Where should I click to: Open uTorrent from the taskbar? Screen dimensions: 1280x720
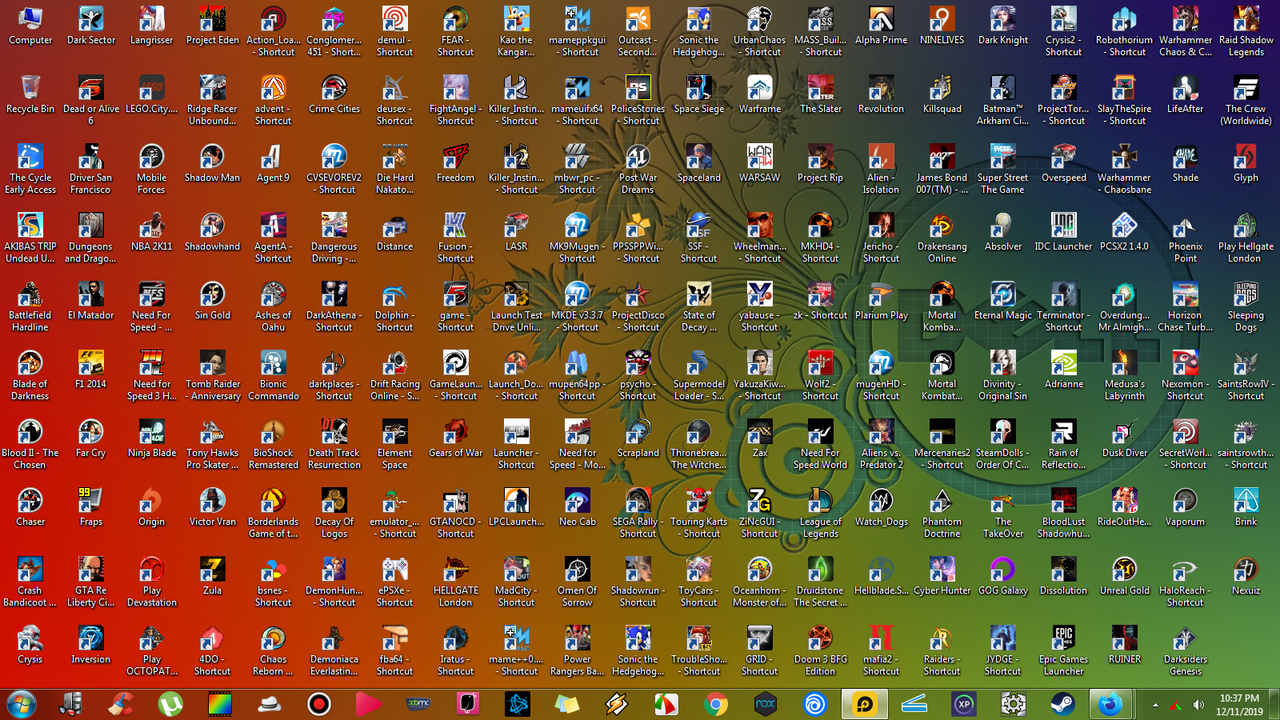[x=171, y=704]
